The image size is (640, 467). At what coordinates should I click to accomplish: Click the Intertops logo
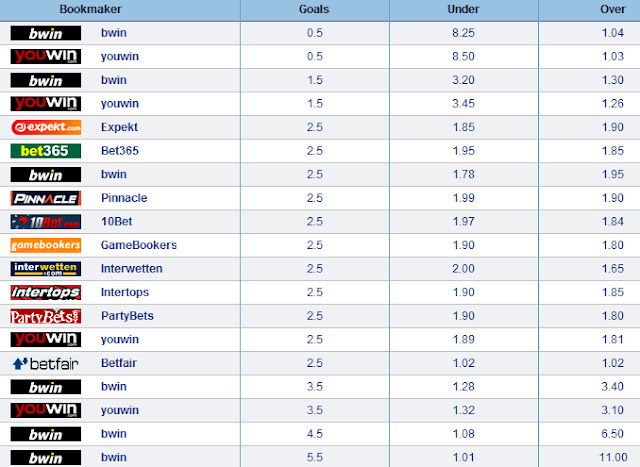[x=46, y=293]
